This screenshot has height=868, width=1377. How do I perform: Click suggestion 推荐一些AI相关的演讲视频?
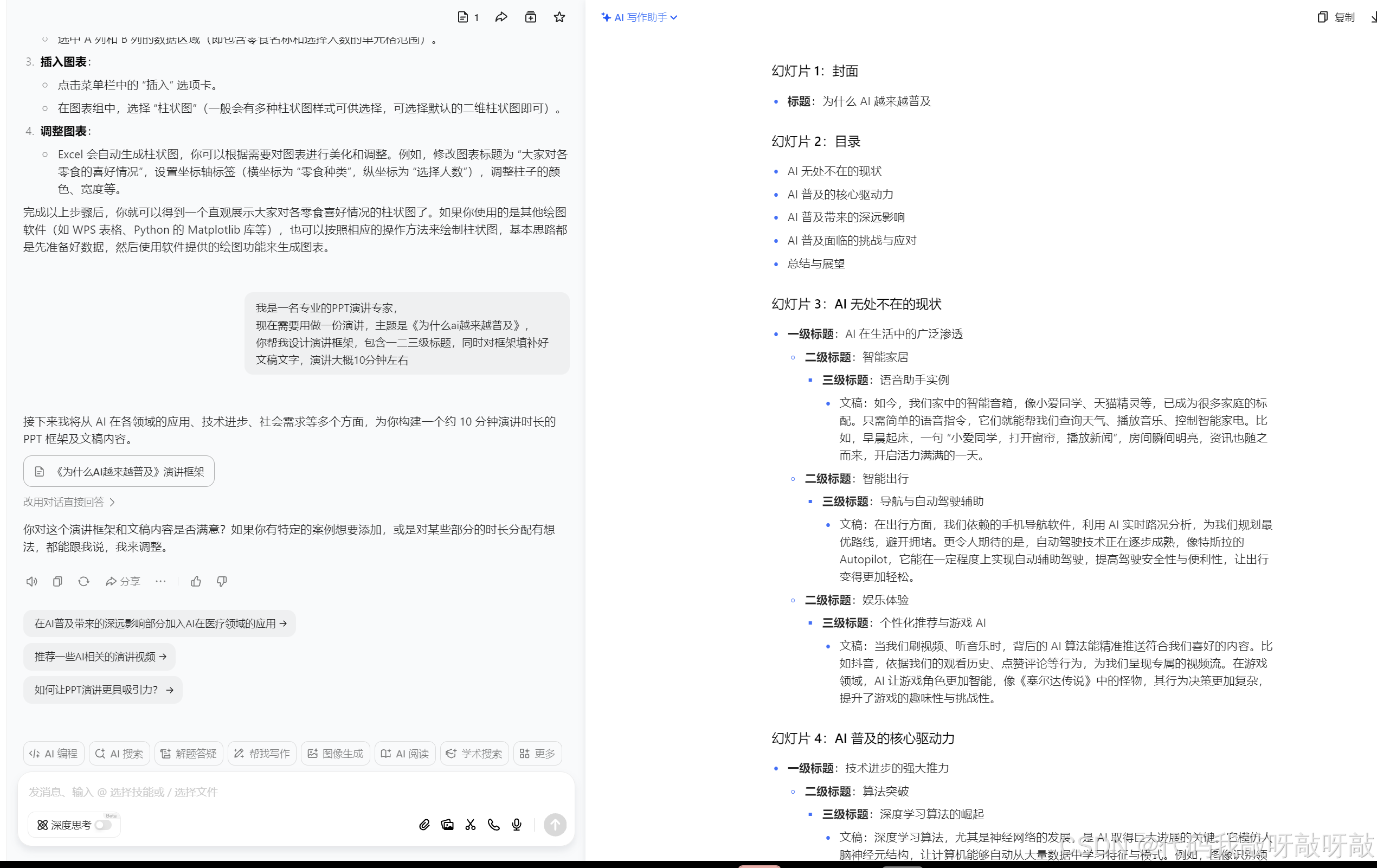(100, 657)
